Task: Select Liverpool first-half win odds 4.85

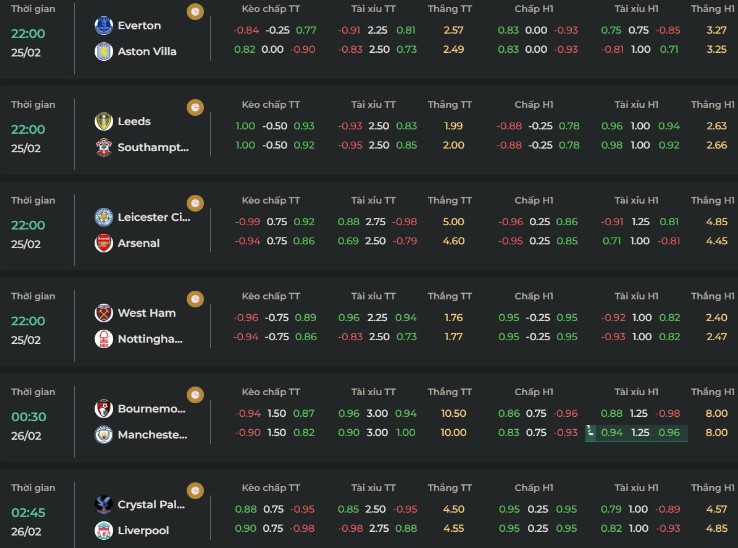Action: click(x=716, y=529)
